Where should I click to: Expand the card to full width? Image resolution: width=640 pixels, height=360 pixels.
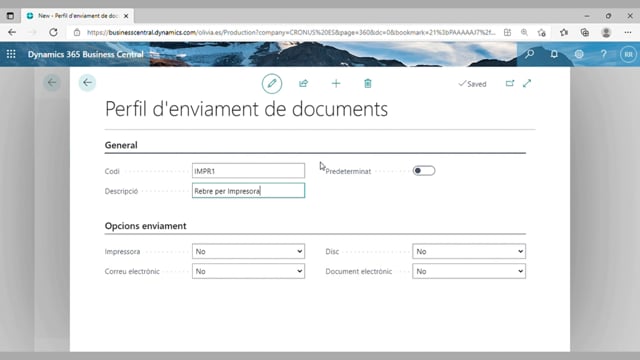(527, 83)
